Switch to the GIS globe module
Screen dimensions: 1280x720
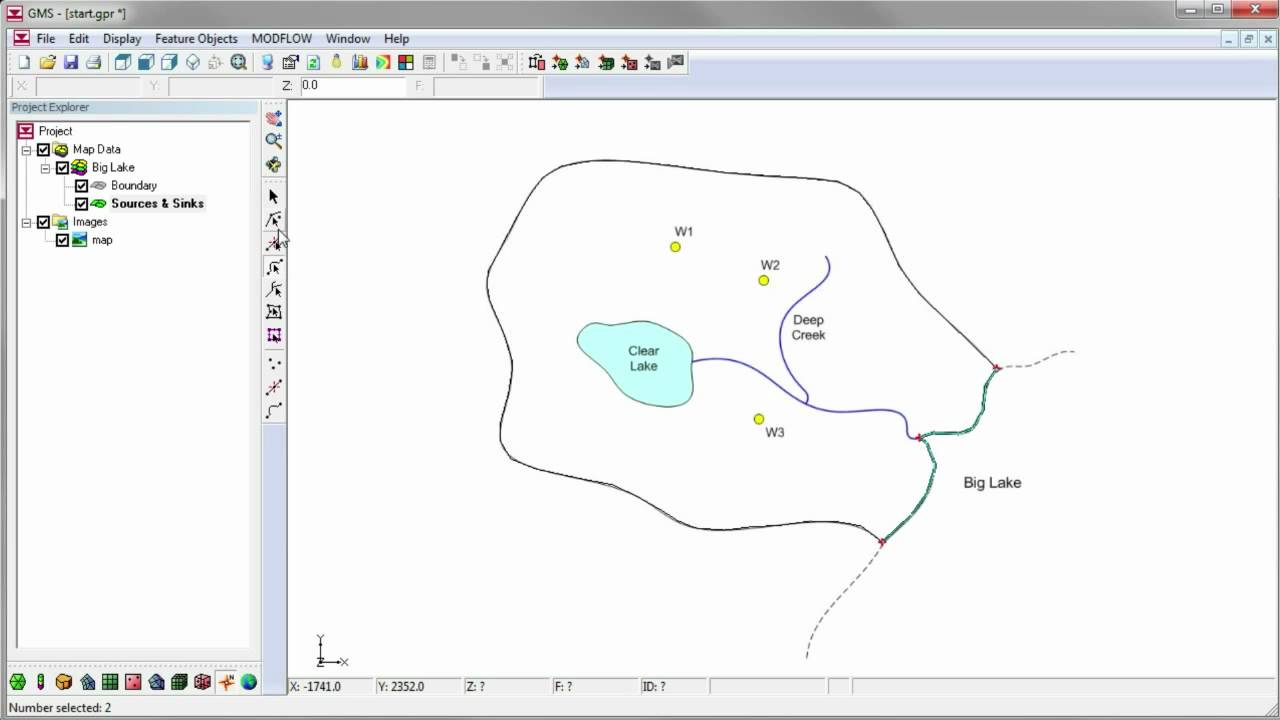[248, 682]
